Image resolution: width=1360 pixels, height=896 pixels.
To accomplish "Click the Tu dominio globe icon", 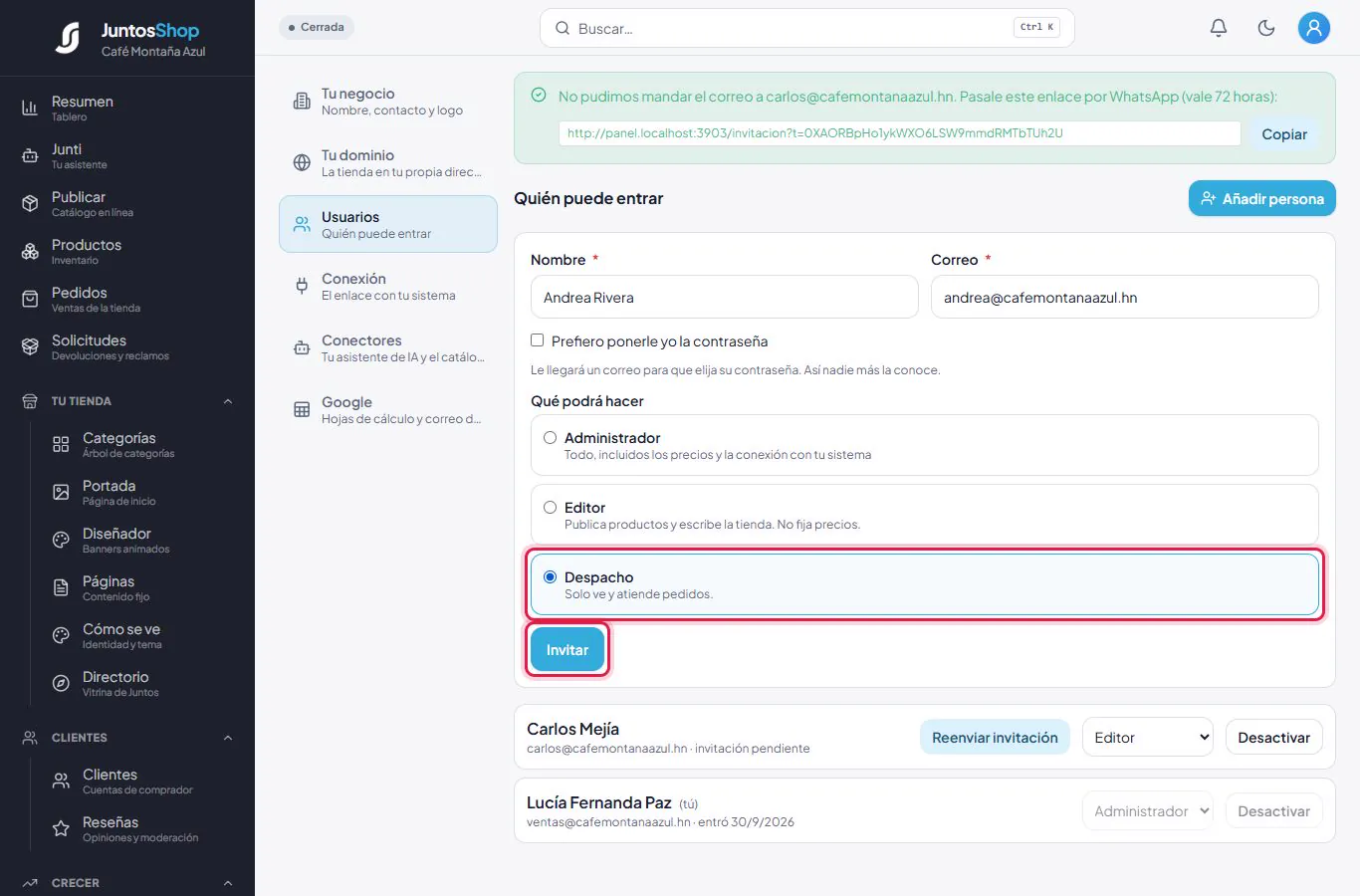I will (x=302, y=162).
